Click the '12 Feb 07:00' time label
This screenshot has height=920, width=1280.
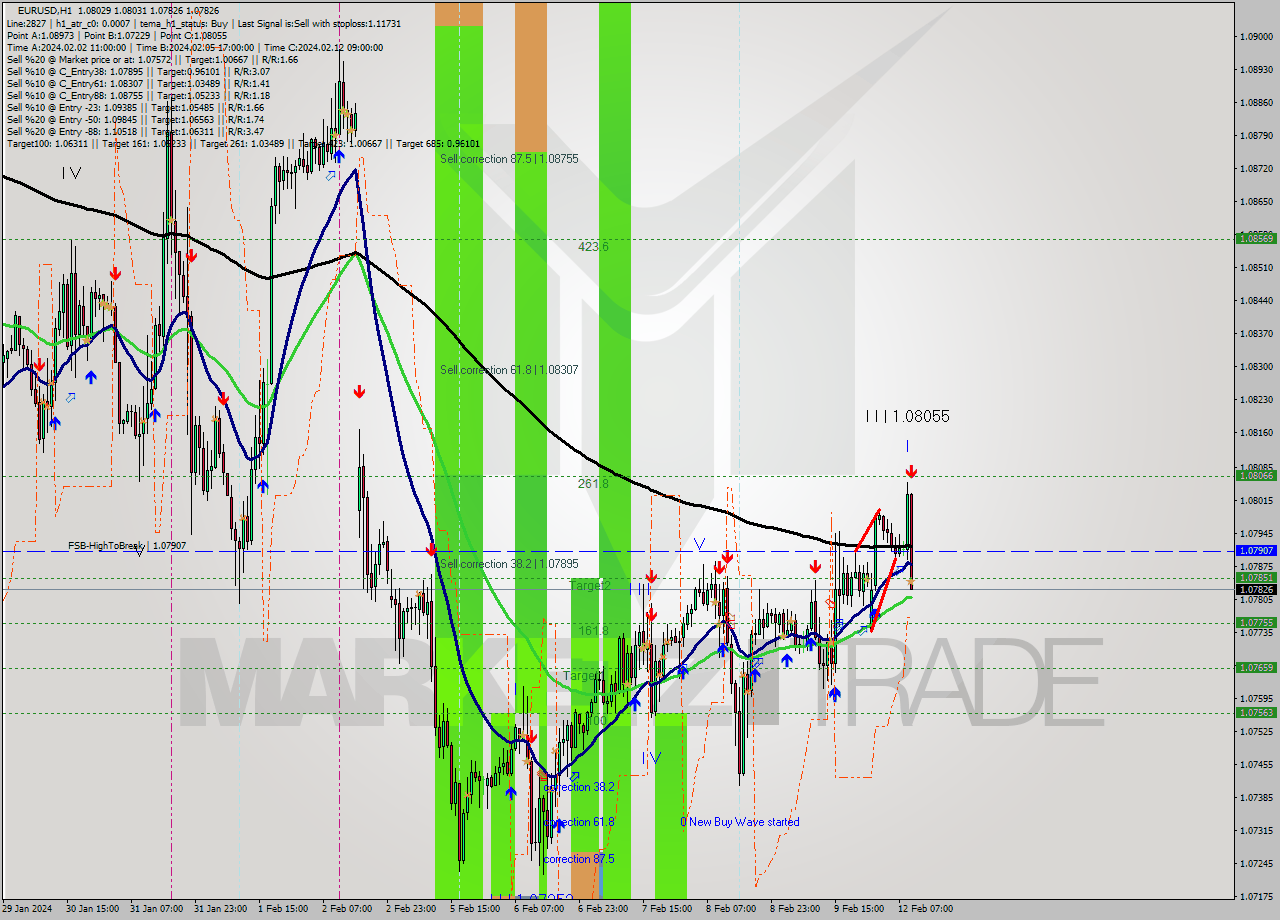925,909
